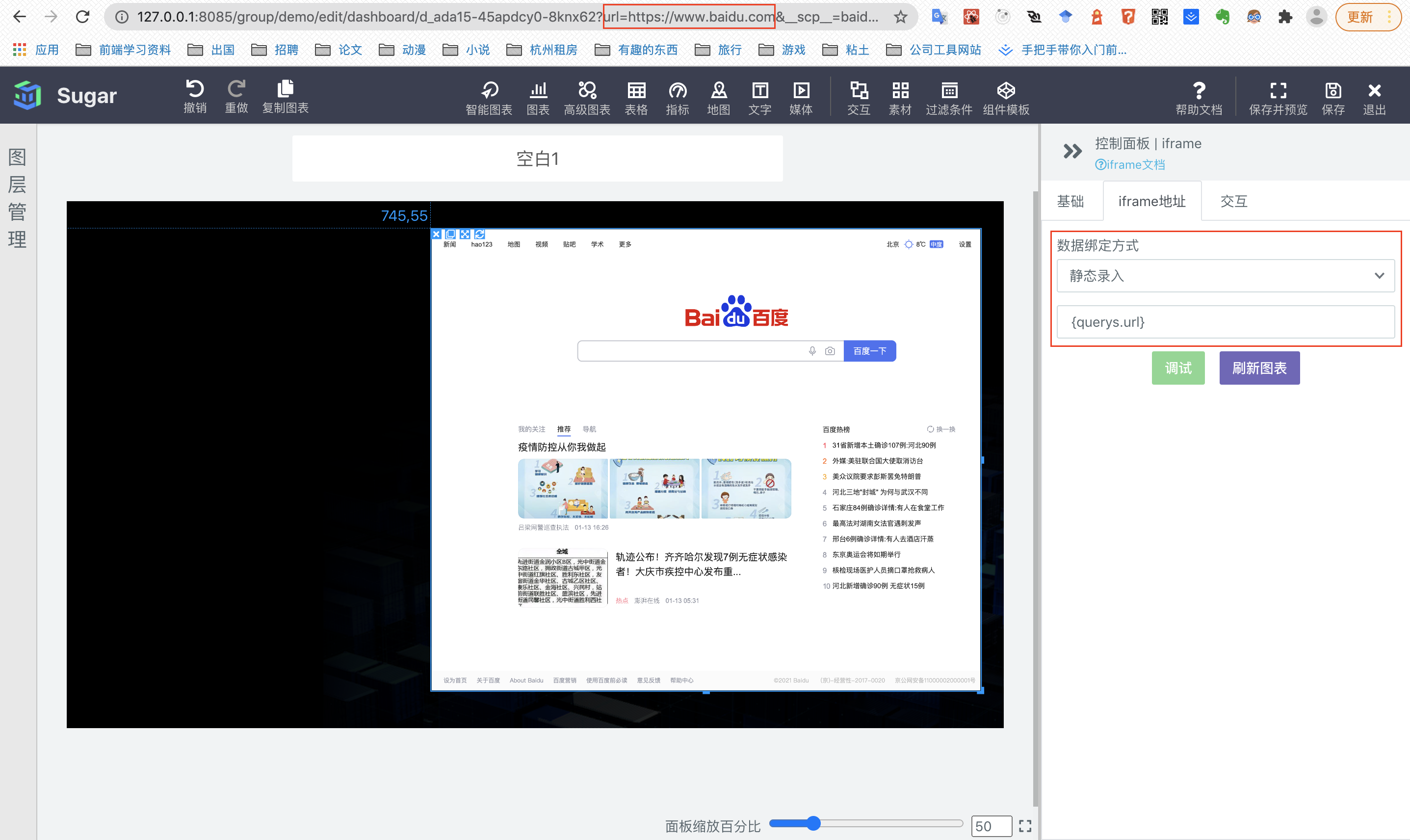Open the 前端学习资料 bookmark folder
Screen dimensions: 1410x840
[x=123, y=50]
